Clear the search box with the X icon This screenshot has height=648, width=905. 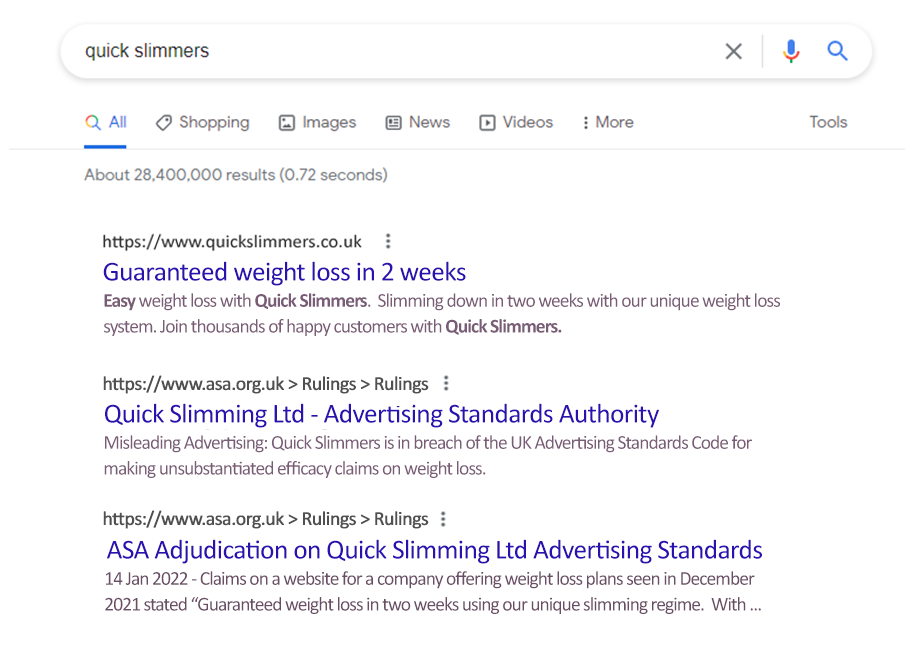(x=734, y=51)
